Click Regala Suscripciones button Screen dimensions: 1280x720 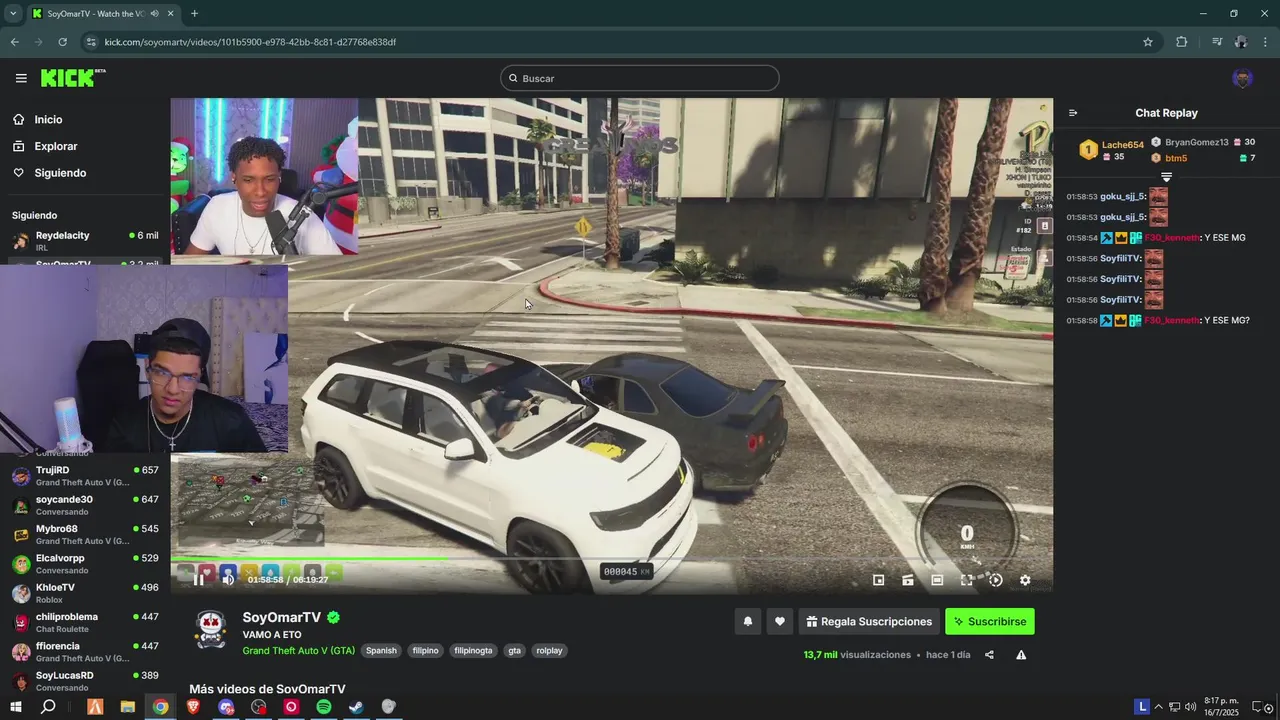click(868, 621)
